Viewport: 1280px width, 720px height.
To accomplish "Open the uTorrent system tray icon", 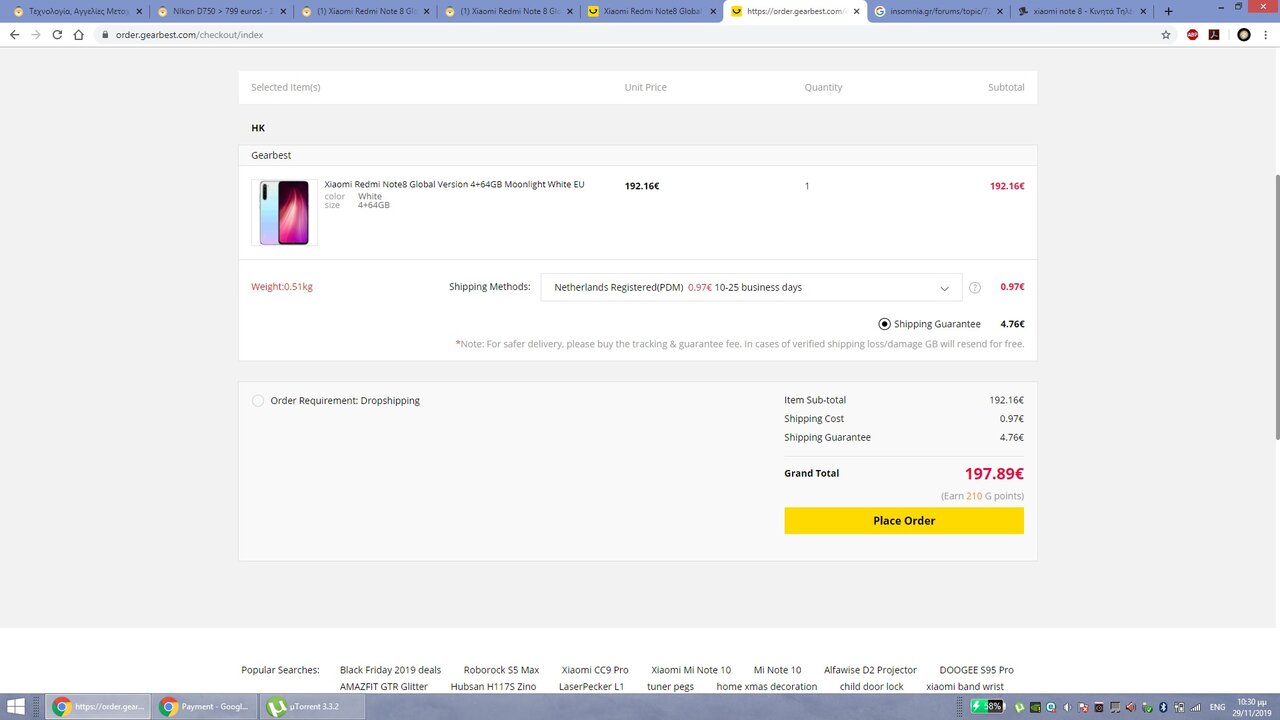I will pos(1020,707).
